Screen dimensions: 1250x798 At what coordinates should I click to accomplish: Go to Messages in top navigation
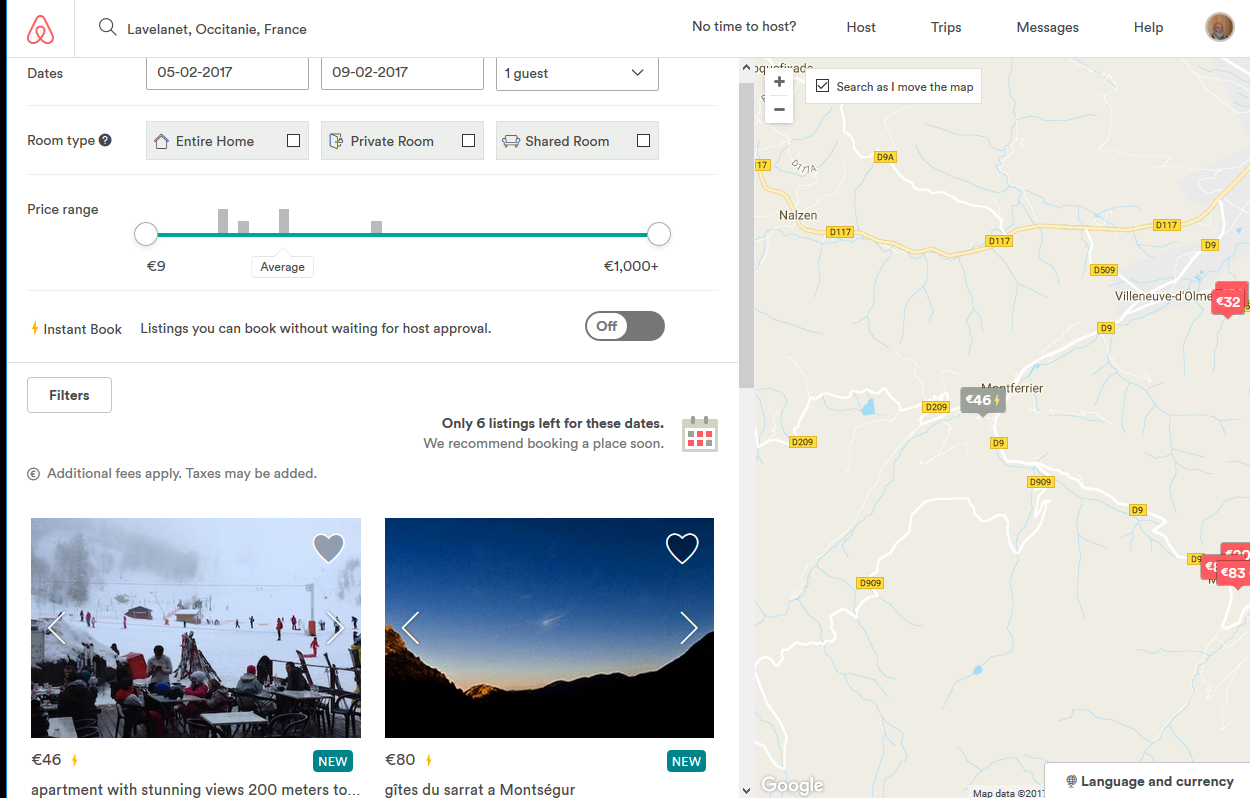(x=1047, y=28)
